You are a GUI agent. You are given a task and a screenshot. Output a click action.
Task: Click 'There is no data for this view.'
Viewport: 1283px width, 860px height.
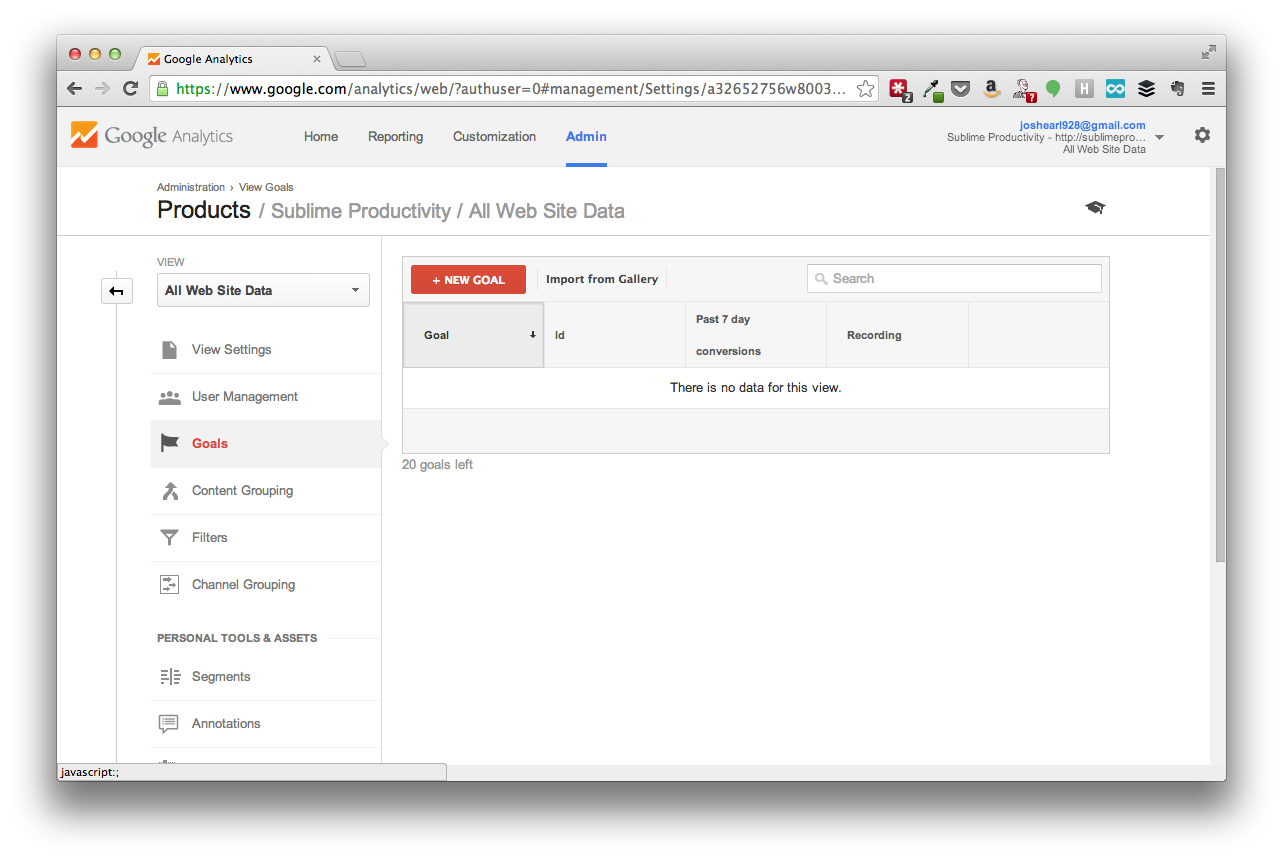[755, 388]
